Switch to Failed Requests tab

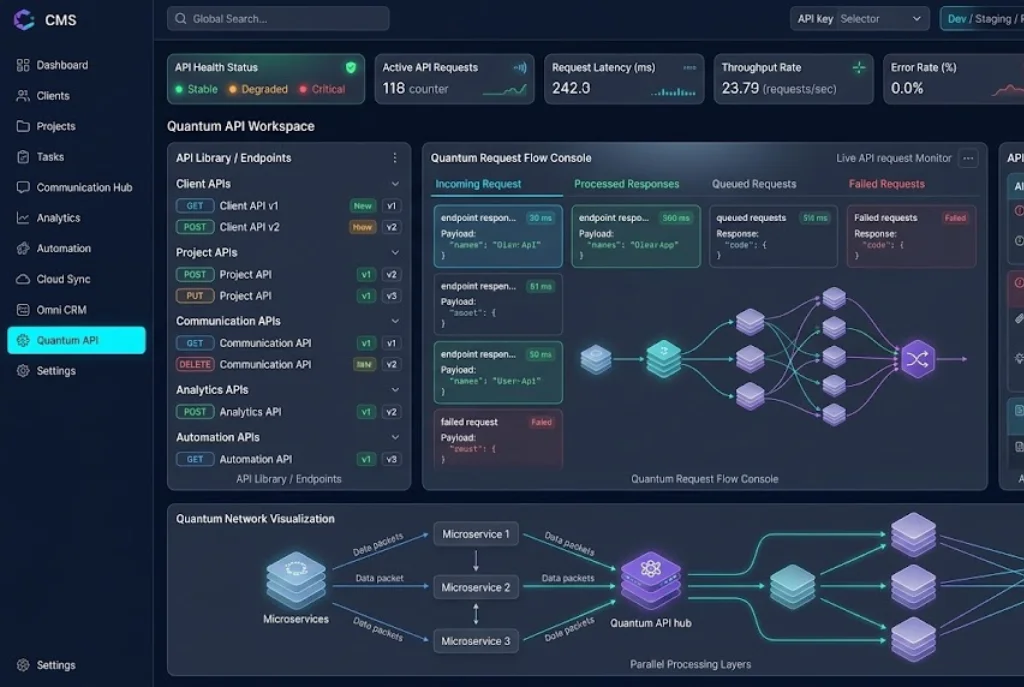pos(886,184)
